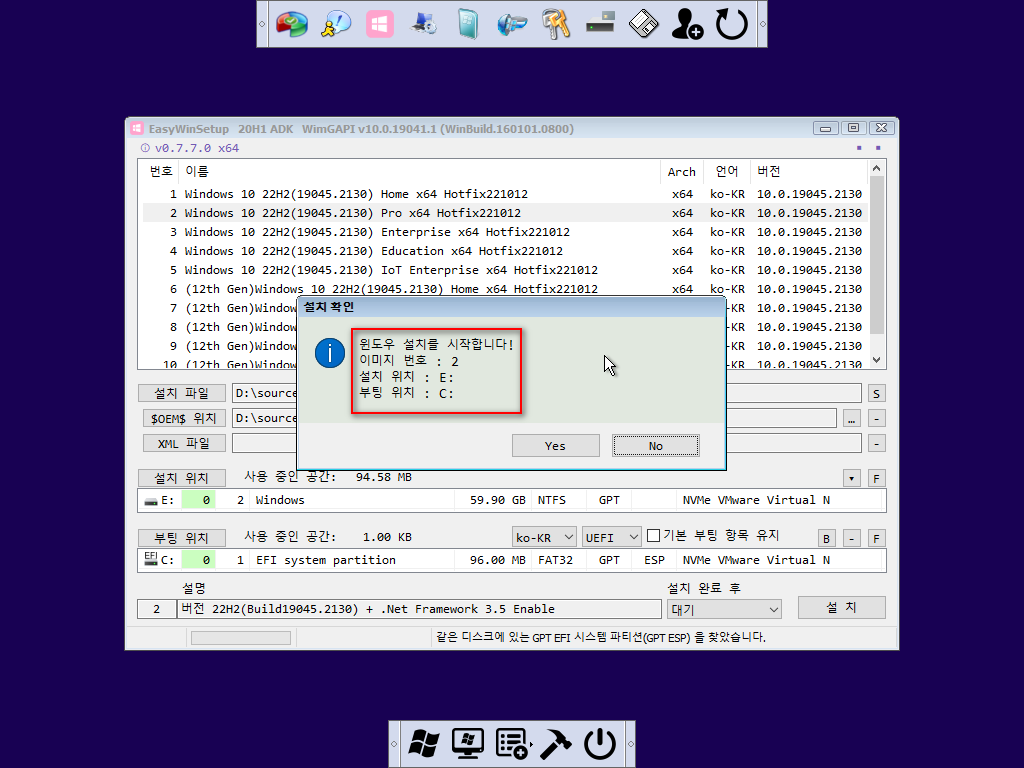This screenshot has height=768, width=1024.
Task: Click the 버전 column header
Action: (808, 171)
